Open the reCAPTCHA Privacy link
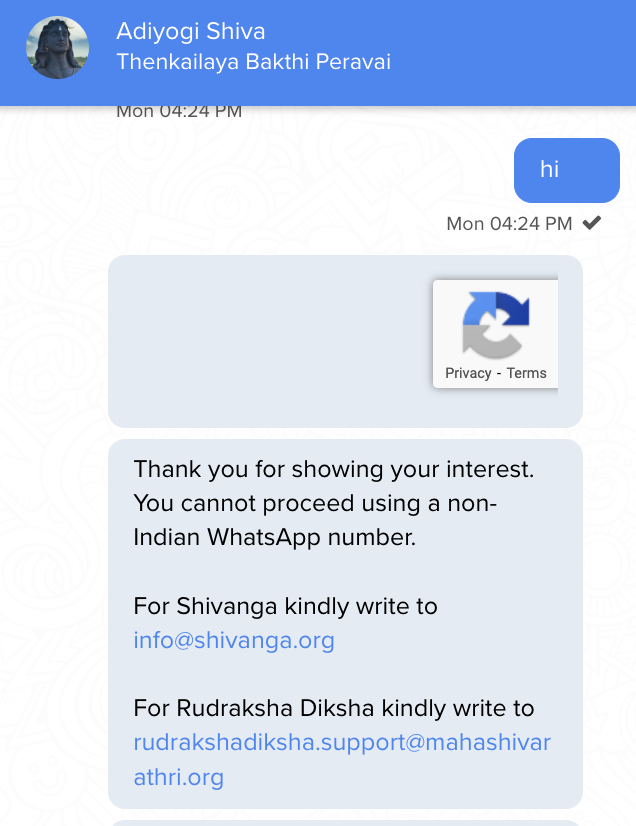The width and height of the screenshot is (636, 826). [468, 373]
